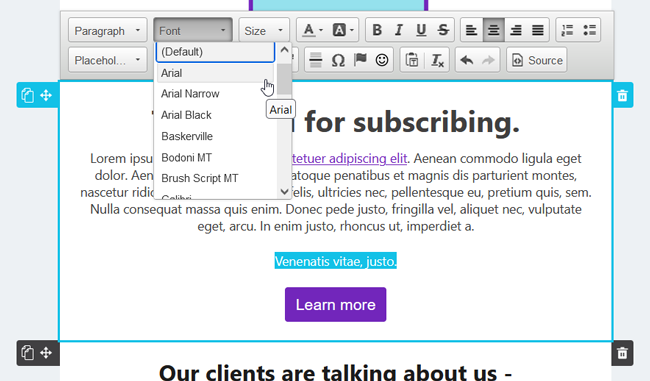650x381 pixels.
Task: Open the Placeholder dropdown
Action: pos(108,61)
